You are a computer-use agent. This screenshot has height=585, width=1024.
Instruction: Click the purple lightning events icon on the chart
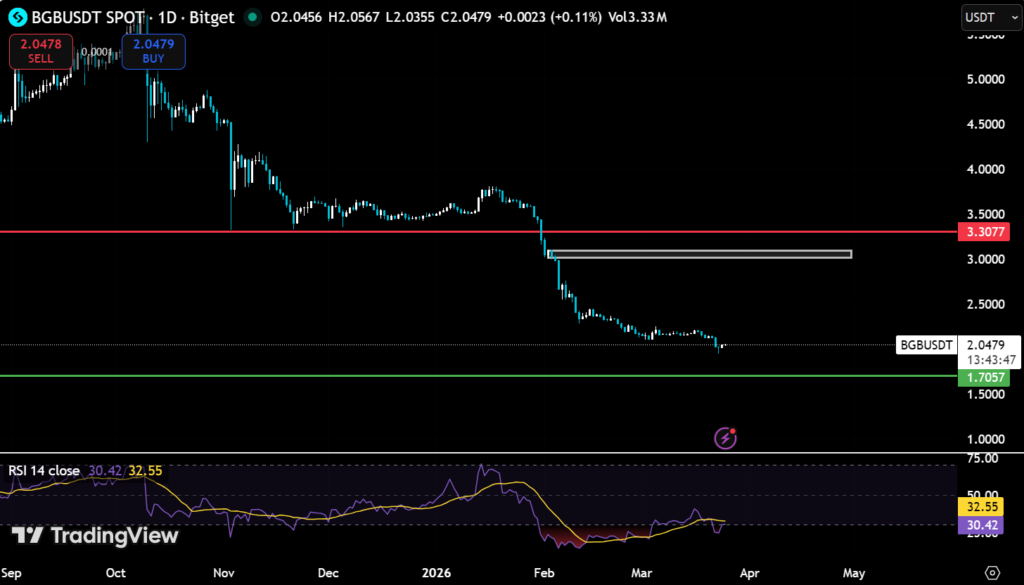(x=725, y=438)
